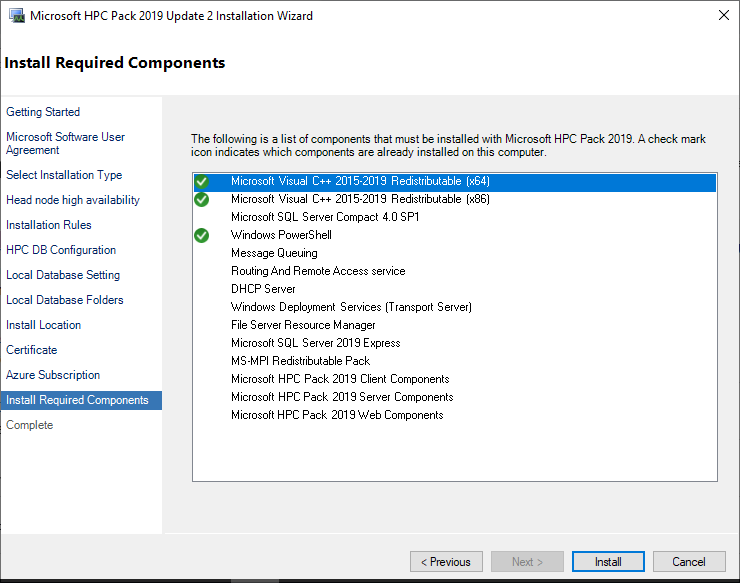
Task: Click the HPC Pack wizard title bar icon
Action: tap(17, 16)
